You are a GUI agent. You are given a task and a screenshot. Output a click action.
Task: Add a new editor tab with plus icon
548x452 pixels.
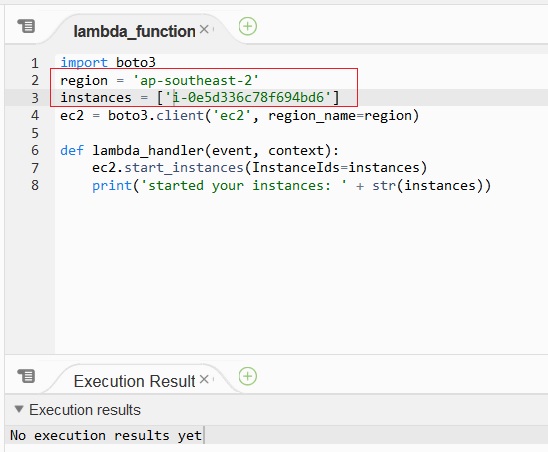[x=248, y=26]
